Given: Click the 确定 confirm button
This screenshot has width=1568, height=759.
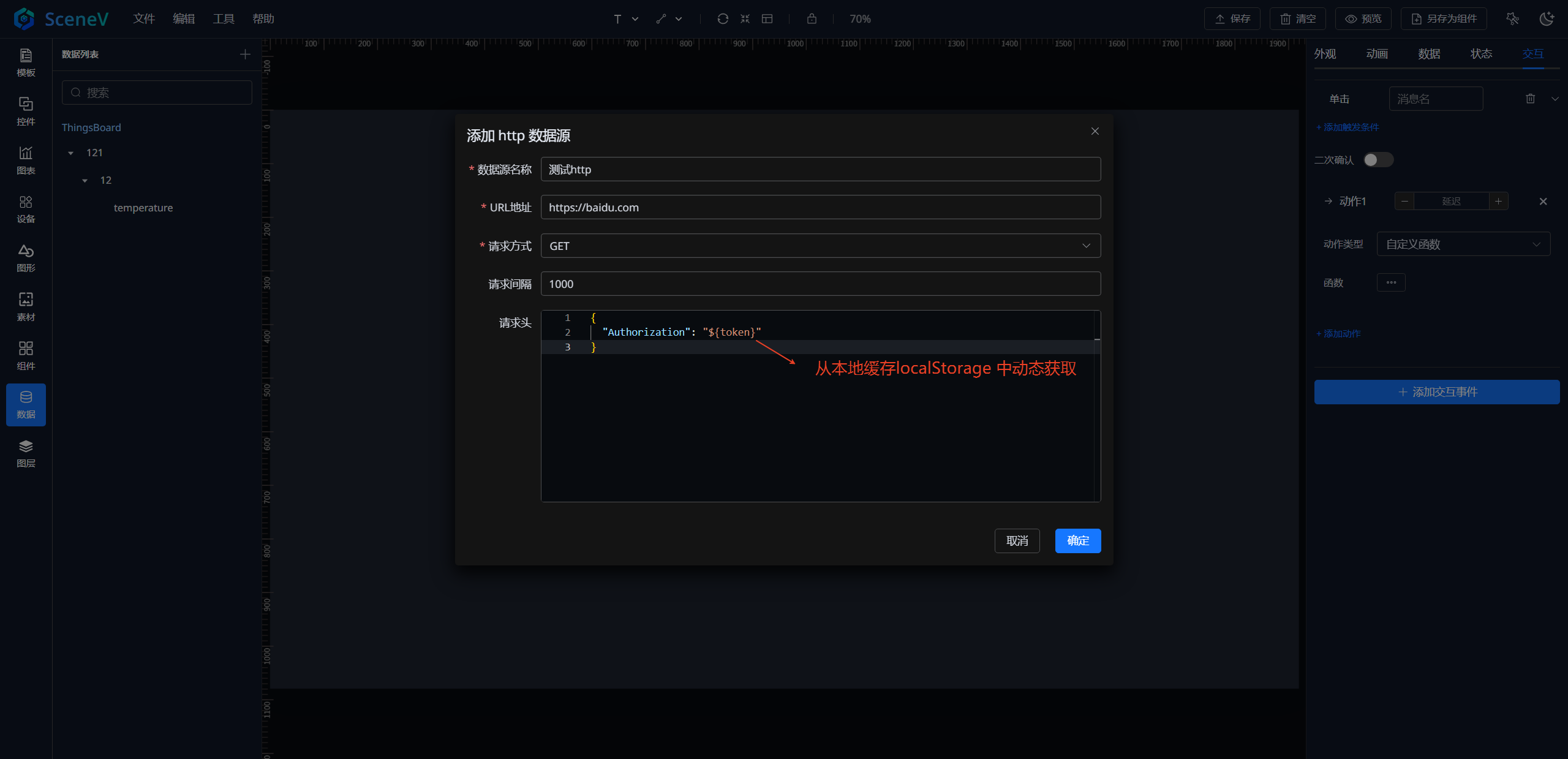Looking at the screenshot, I should click(x=1077, y=540).
